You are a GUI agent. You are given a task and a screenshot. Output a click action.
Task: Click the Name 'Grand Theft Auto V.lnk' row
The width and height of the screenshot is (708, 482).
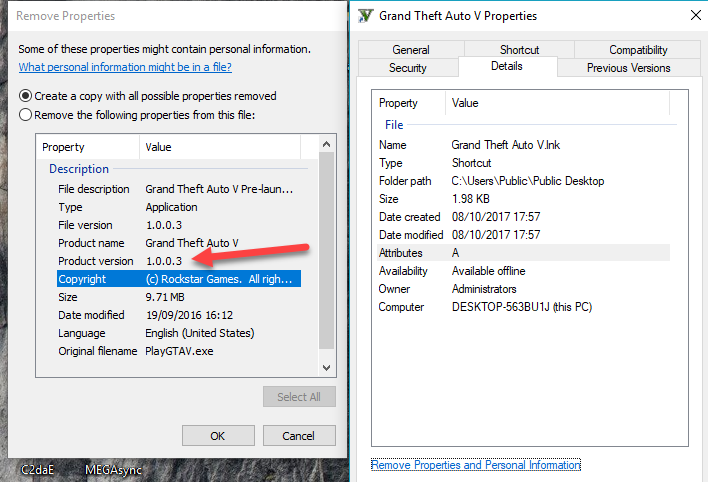pyautogui.click(x=523, y=145)
